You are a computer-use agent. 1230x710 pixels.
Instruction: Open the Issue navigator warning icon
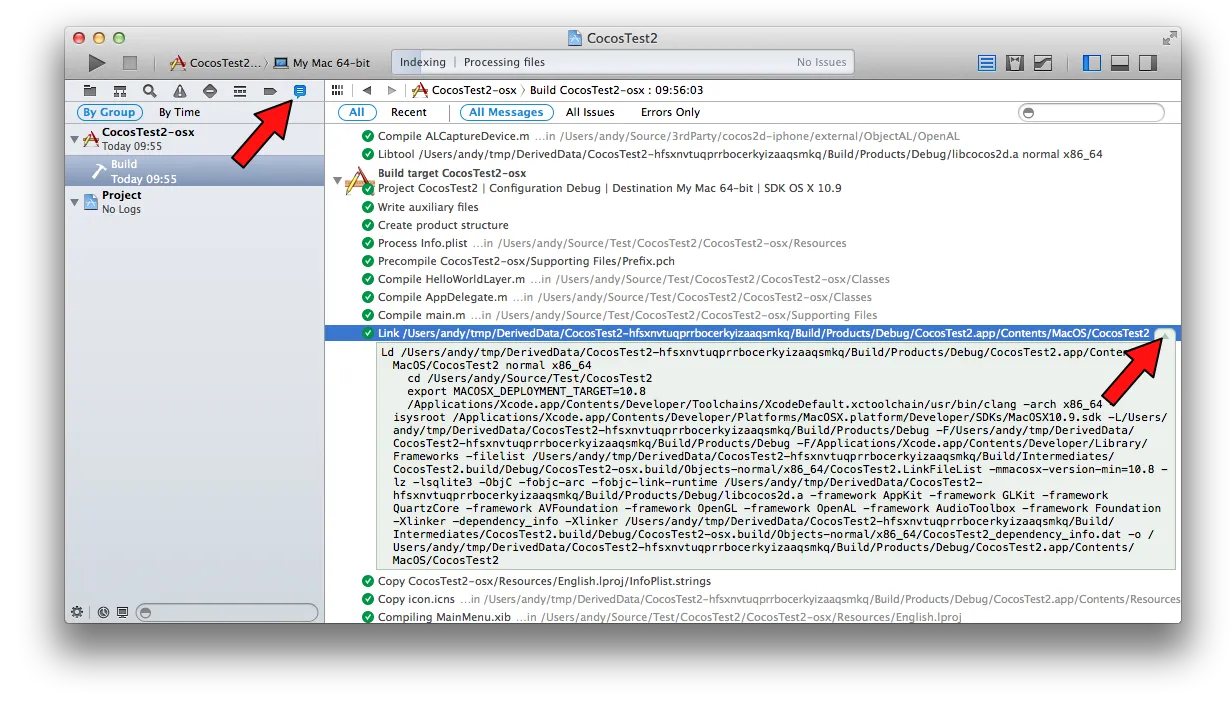click(x=180, y=91)
